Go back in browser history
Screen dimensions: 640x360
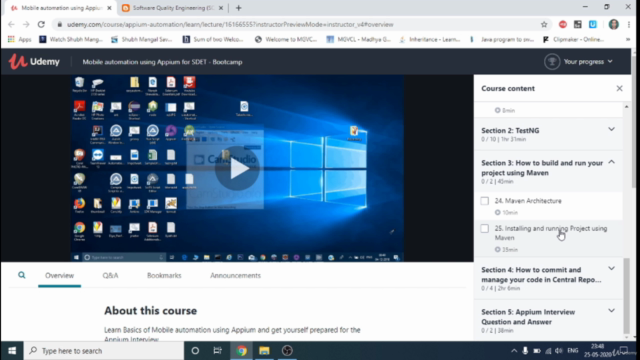11,24
